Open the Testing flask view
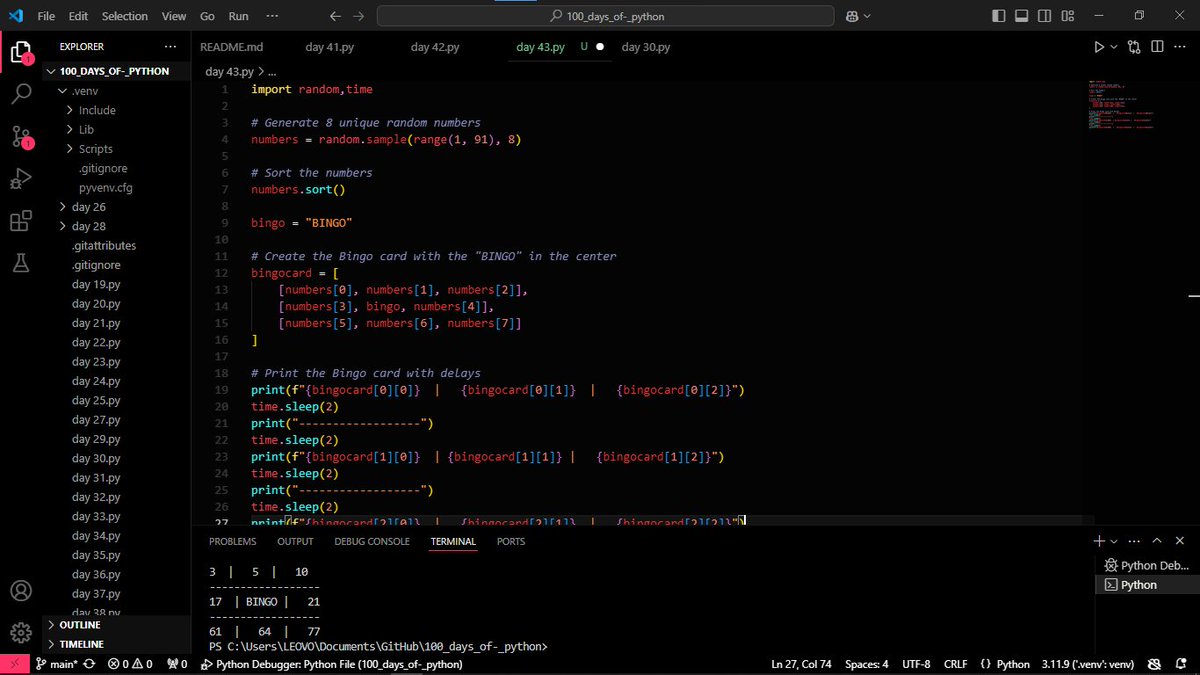 click(x=21, y=263)
